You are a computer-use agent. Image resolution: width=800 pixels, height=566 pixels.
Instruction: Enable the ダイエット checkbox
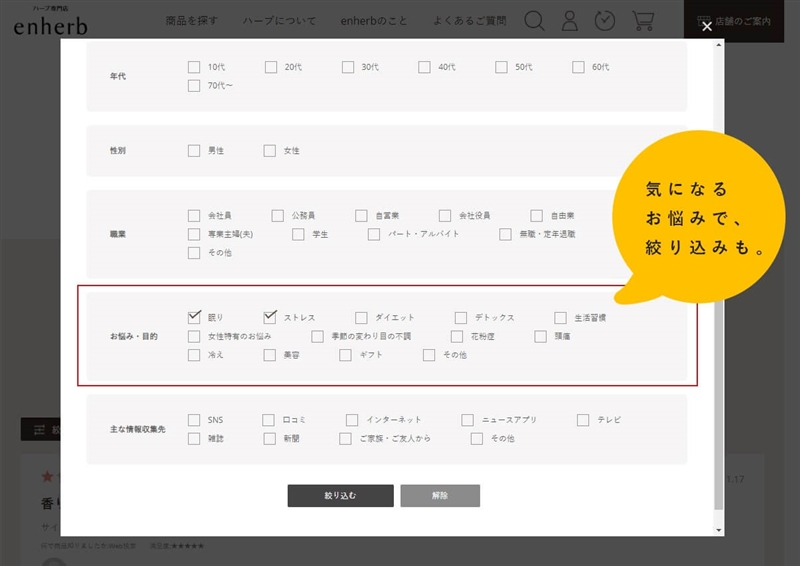pos(361,318)
